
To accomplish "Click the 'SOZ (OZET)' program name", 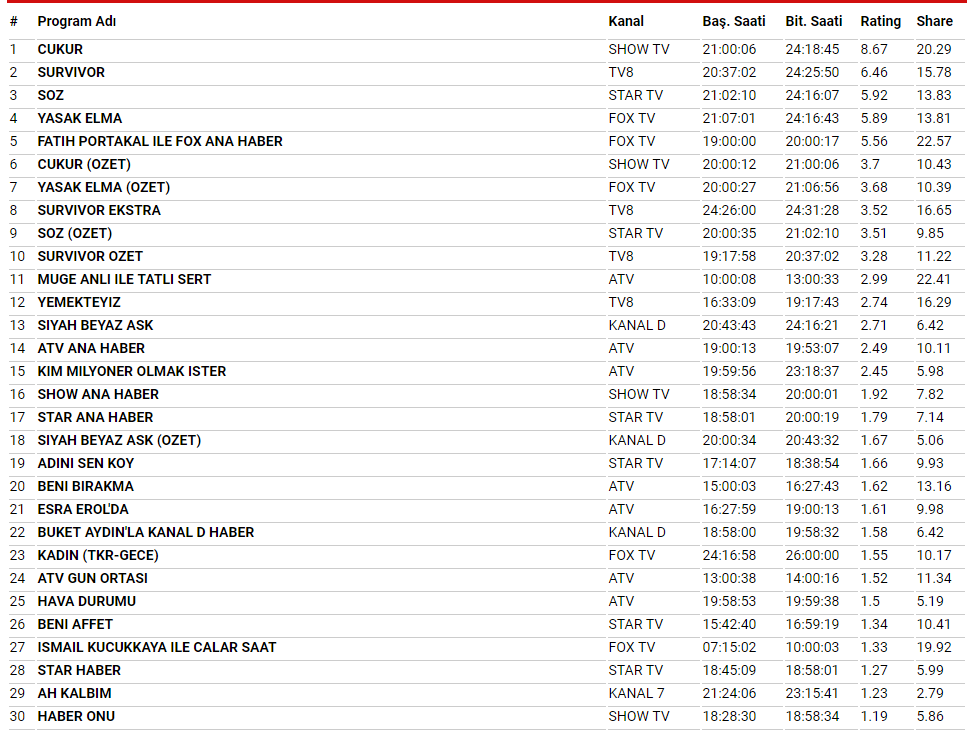I will 75,233.
